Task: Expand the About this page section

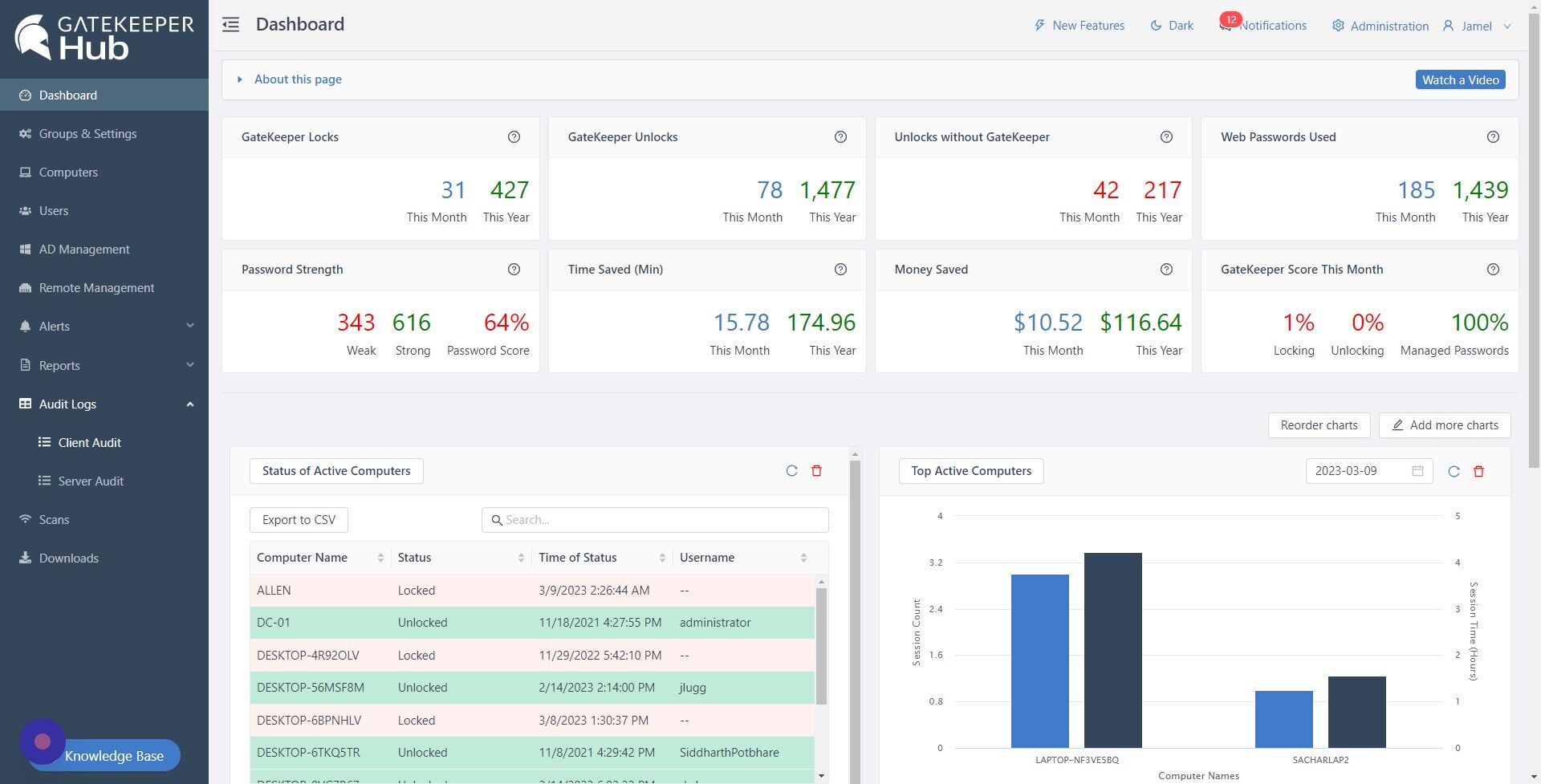Action: (x=290, y=79)
